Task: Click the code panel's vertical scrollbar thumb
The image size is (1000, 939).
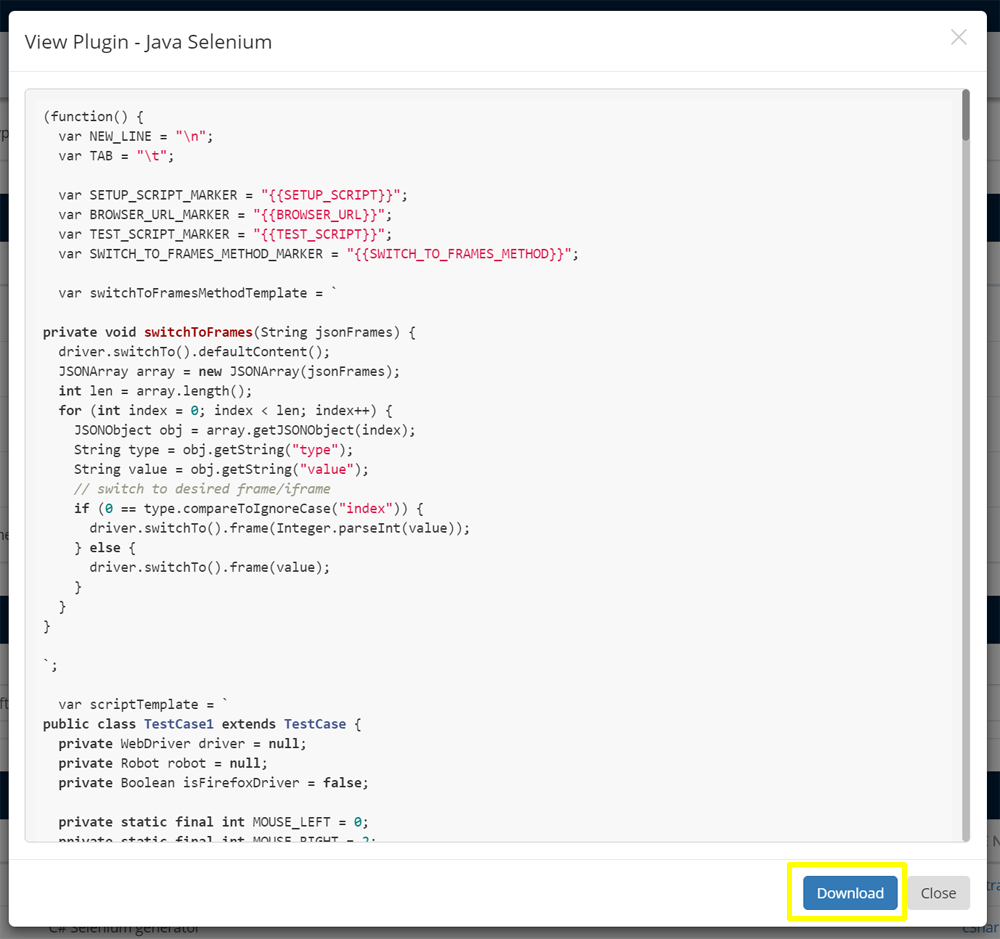Action: point(965,115)
